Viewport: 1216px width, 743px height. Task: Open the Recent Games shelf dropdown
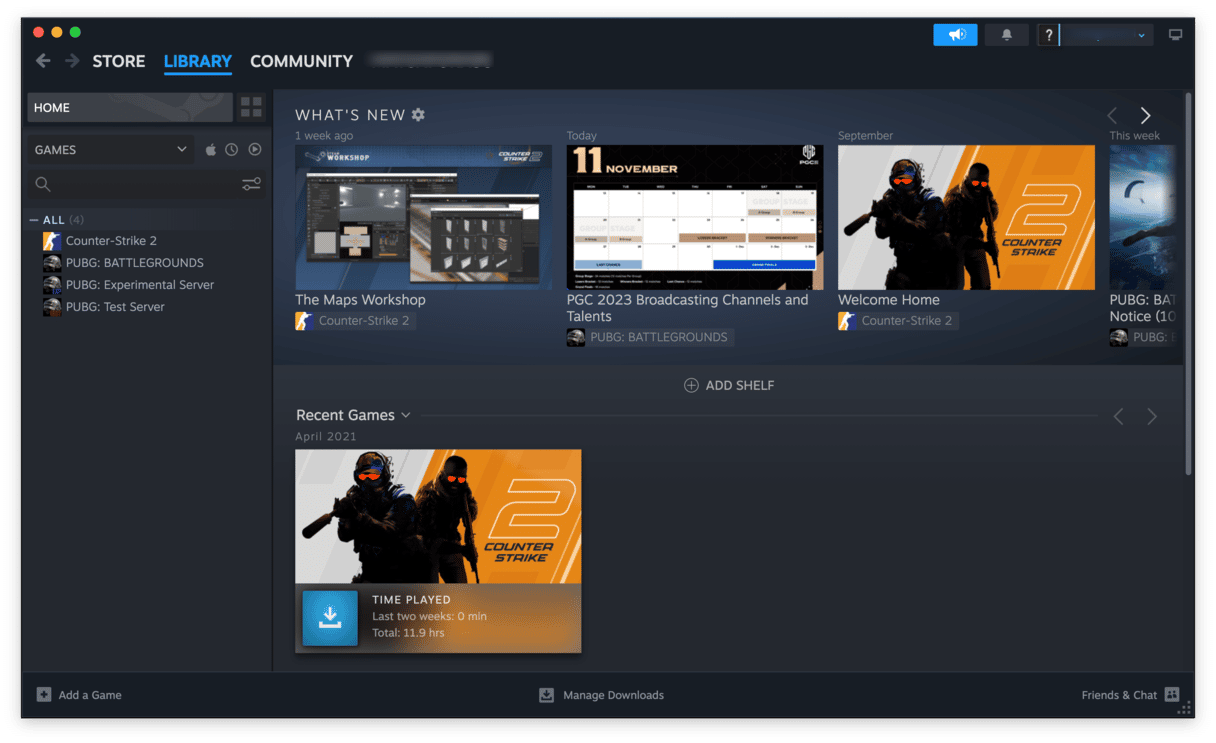[405, 415]
